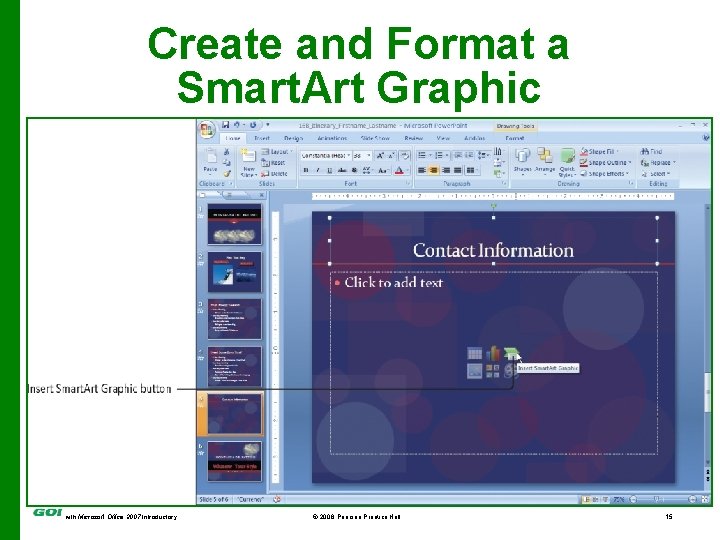Expand the Layout dropdown
Viewport: 720px width, 540px height.
pyautogui.click(x=277, y=152)
